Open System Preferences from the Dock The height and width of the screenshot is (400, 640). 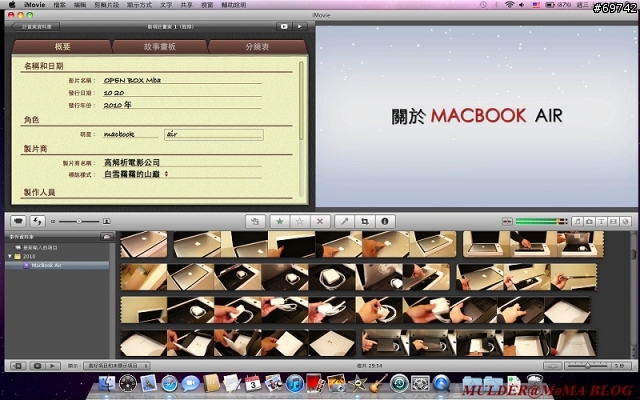[x=420, y=383]
